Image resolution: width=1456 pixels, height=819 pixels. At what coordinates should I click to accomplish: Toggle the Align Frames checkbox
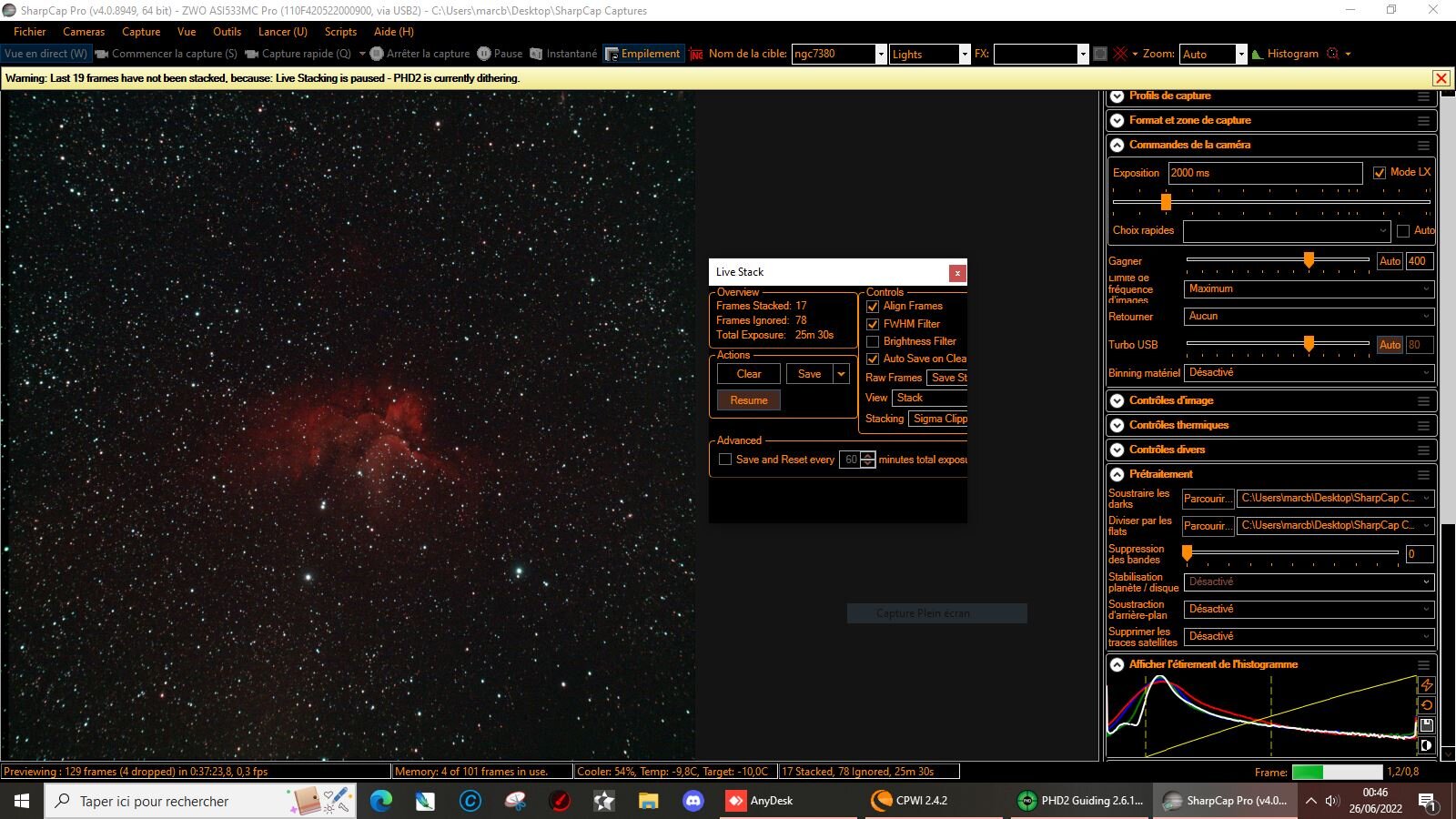(x=873, y=307)
